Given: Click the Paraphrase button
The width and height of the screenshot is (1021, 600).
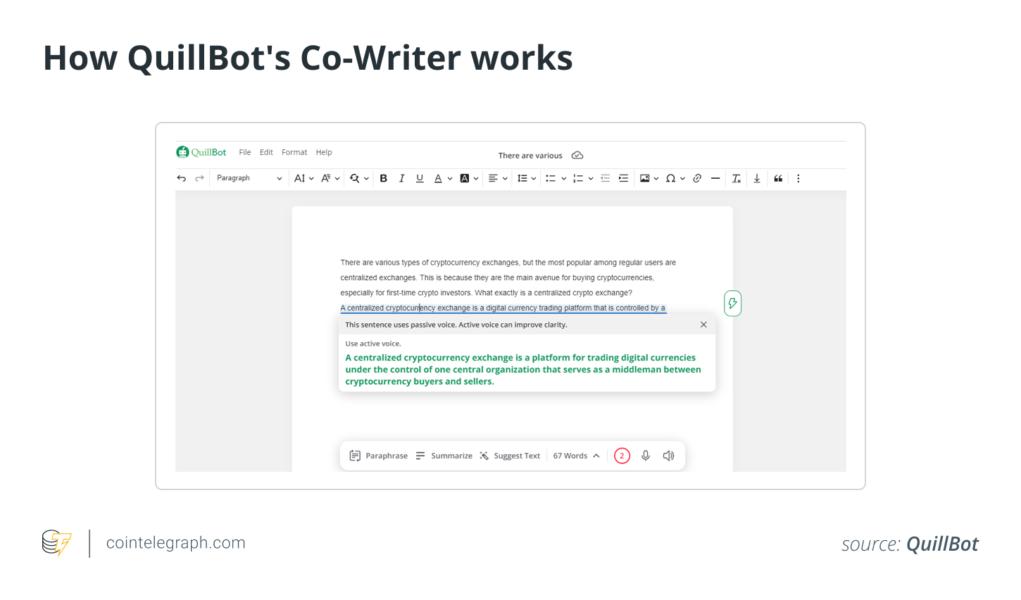Looking at the screenshot, I should point(378,455).
